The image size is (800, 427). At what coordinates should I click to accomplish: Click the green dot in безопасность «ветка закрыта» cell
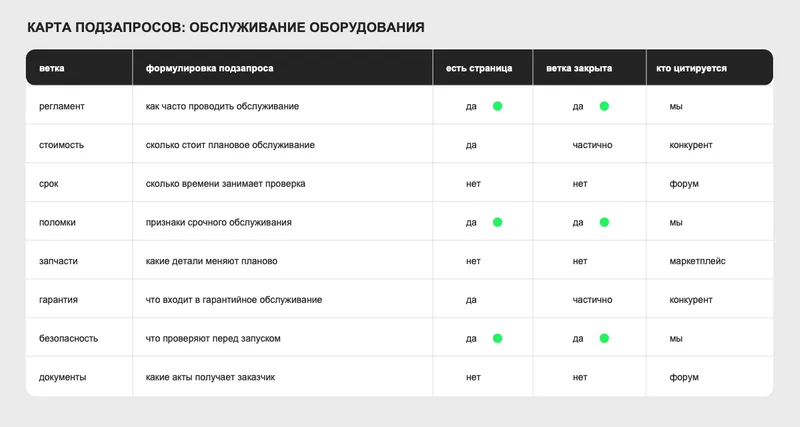pos(604,338)
